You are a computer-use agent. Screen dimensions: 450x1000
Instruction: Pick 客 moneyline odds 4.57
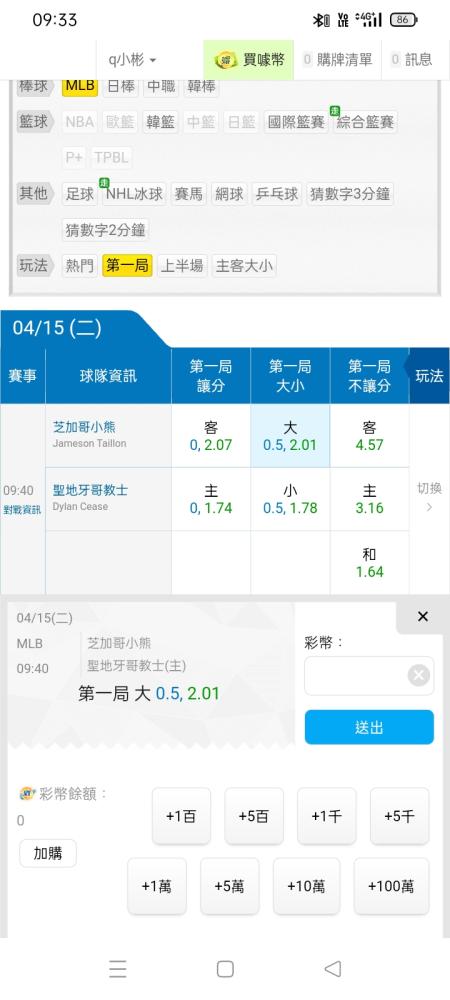coord(369,436)
